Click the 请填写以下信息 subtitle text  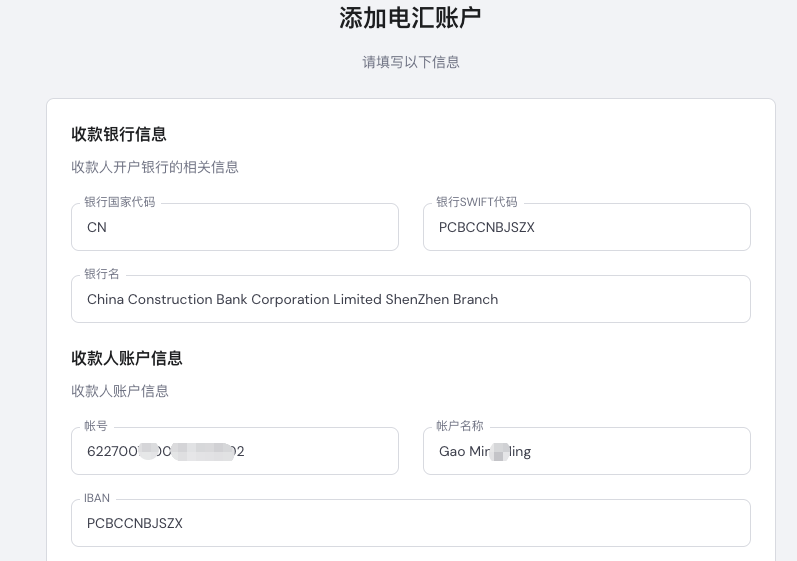point(410,62)
